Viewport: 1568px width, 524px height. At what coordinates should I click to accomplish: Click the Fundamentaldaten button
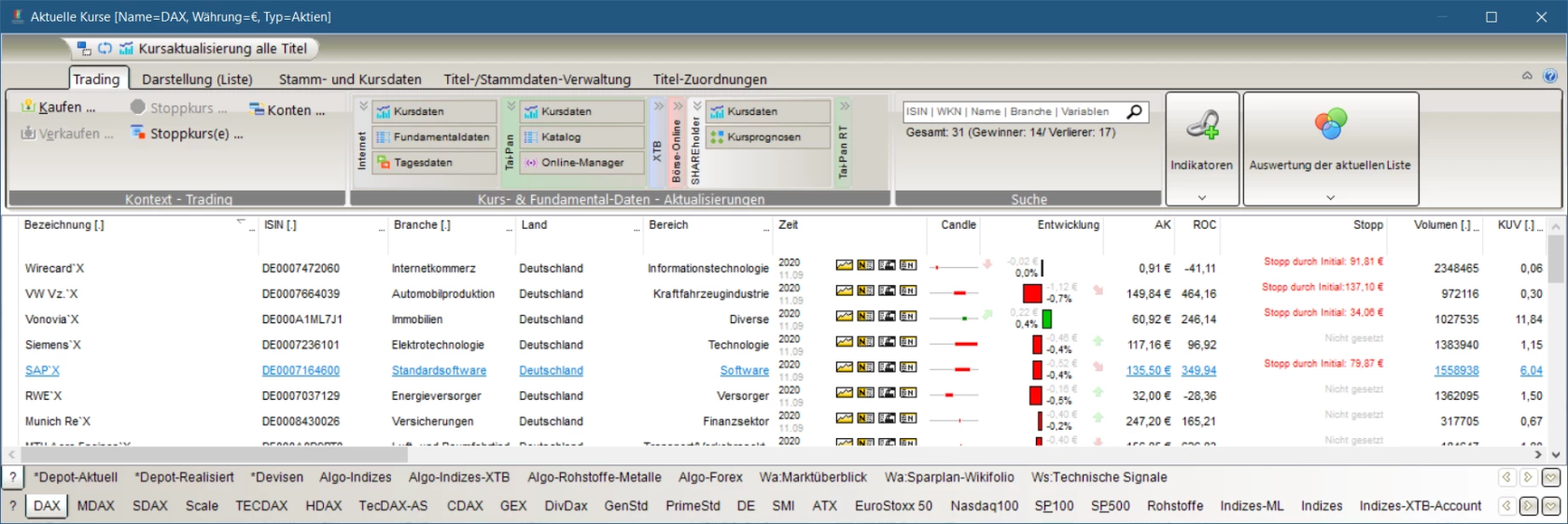click(434, 137)
